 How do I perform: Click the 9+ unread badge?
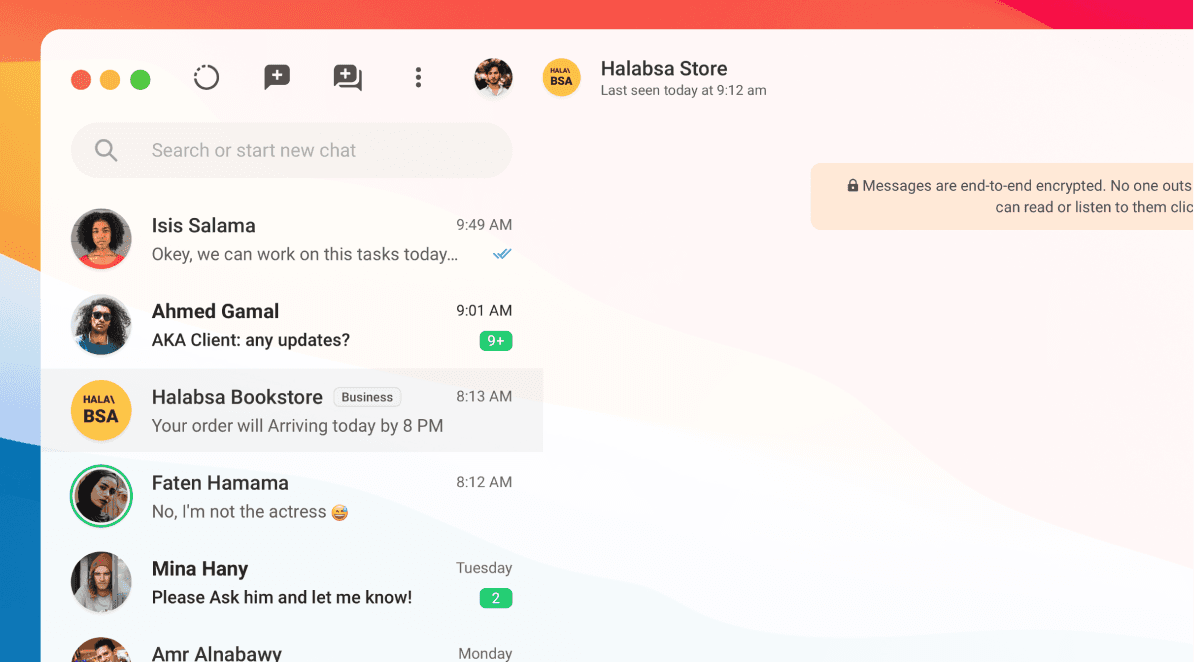coord(496,341)
